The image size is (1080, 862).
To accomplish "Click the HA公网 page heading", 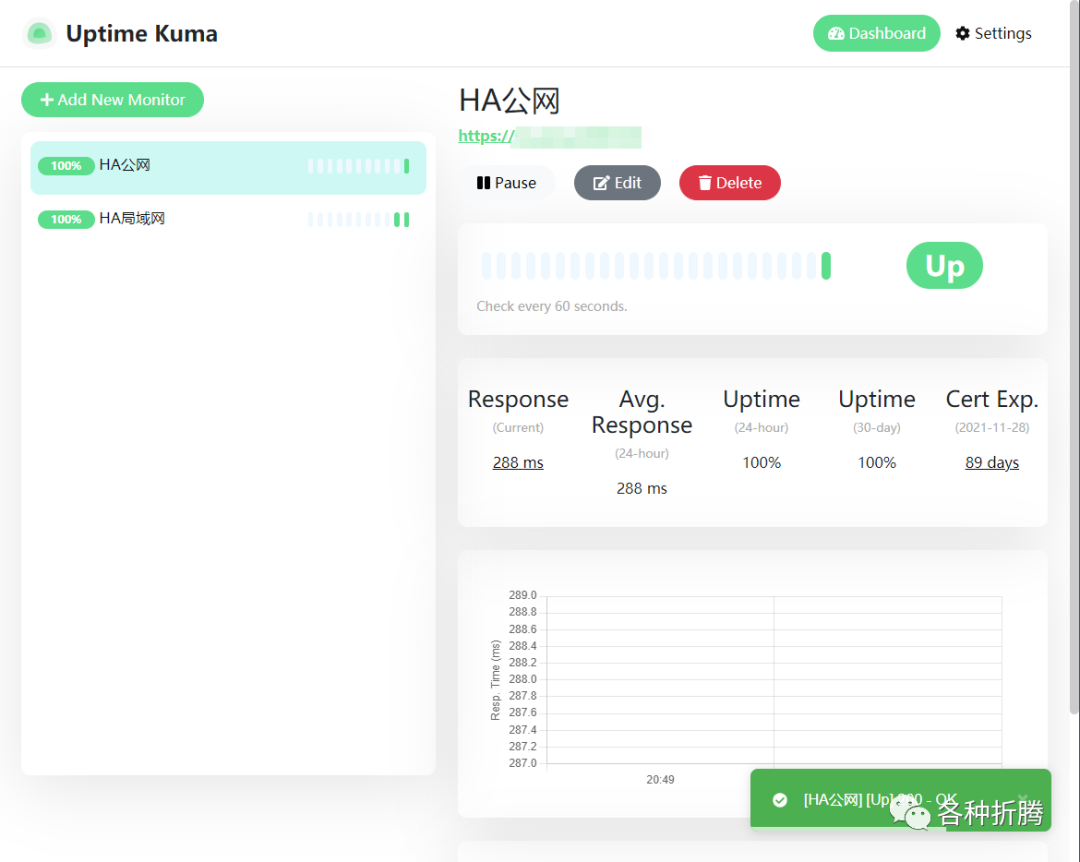I will [x=509, y=101].
